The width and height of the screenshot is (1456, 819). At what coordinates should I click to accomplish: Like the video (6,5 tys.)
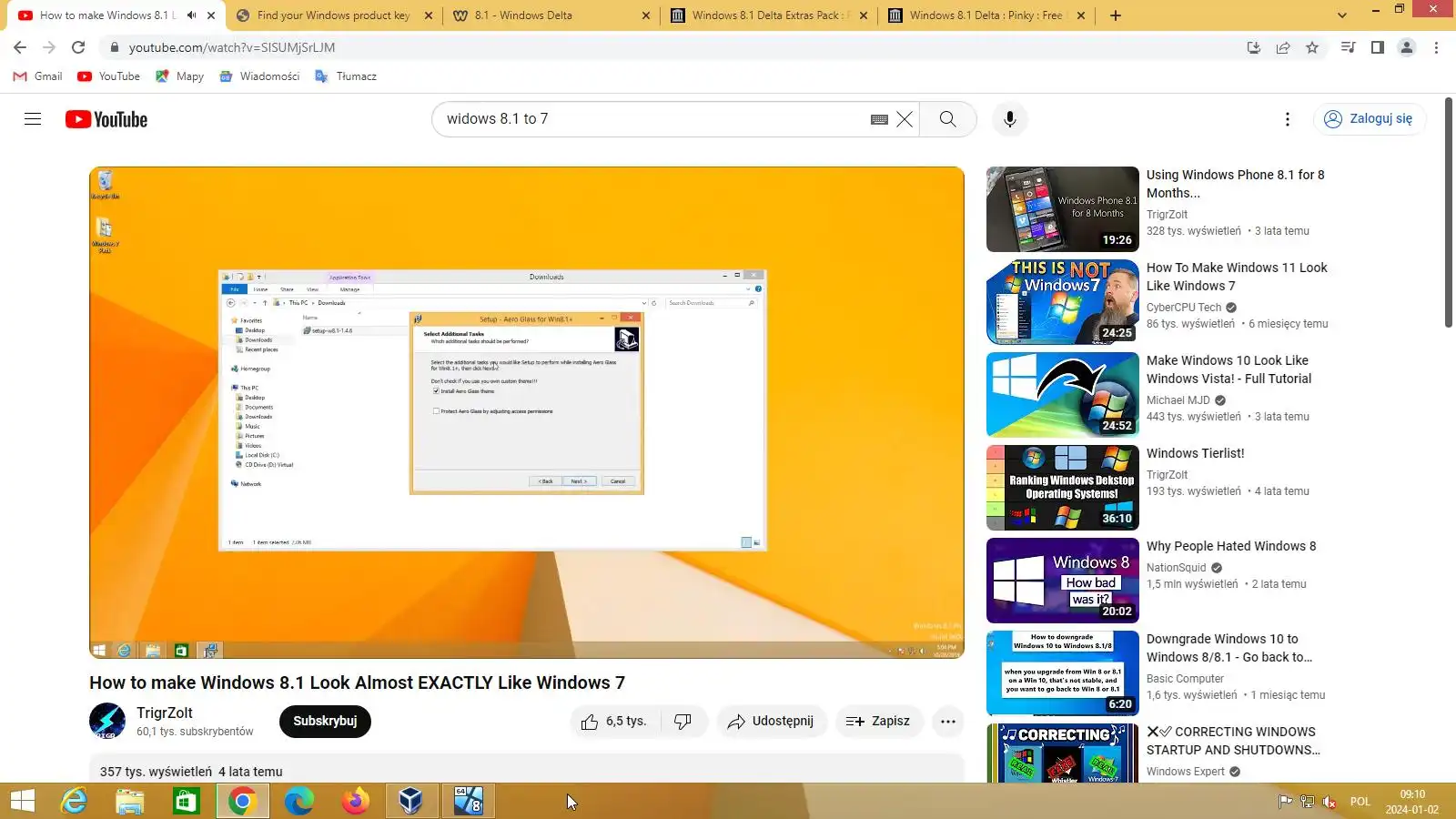[614, 722]
